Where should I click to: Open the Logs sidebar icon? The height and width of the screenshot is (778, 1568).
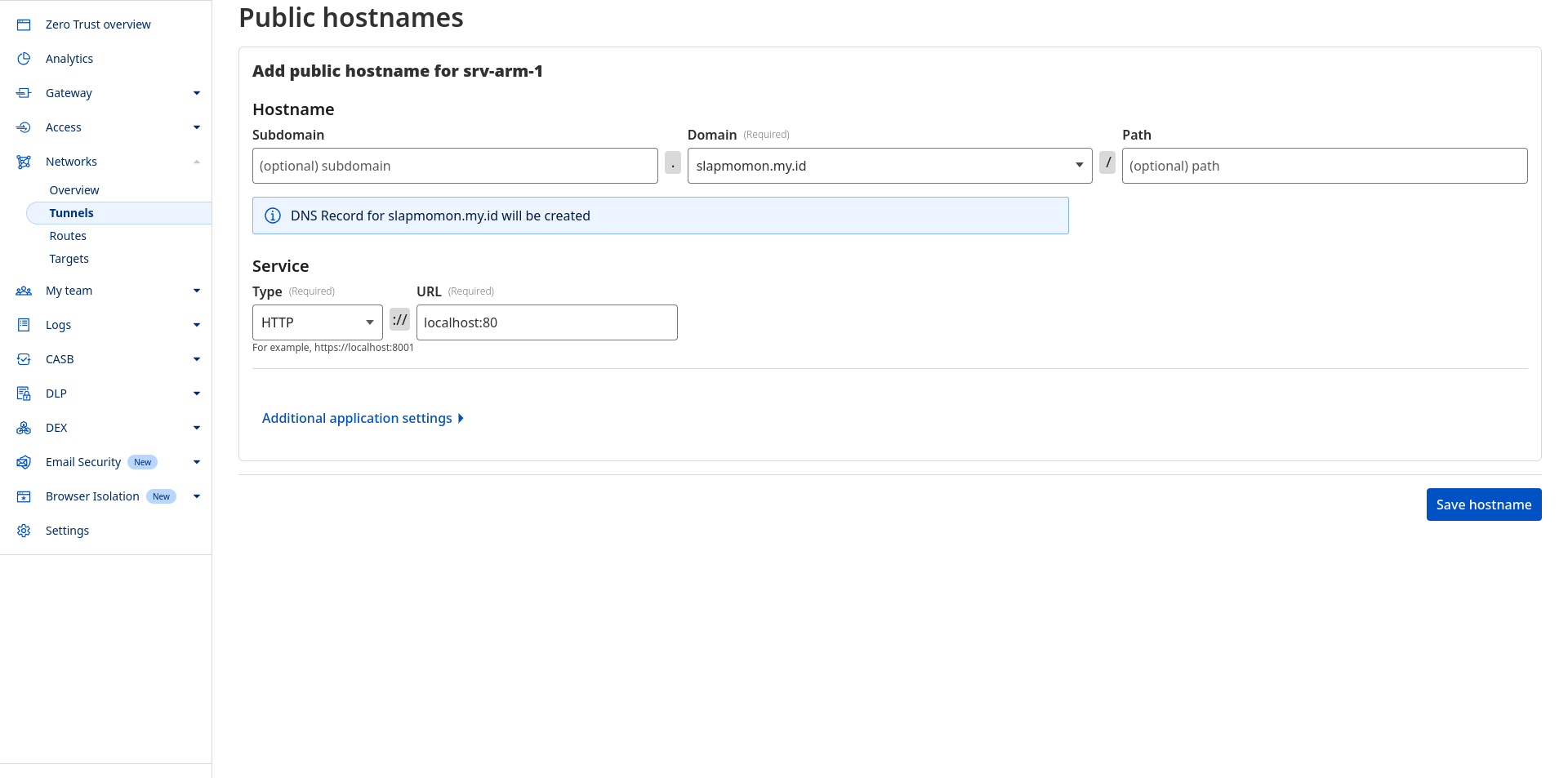pos(24,324)
